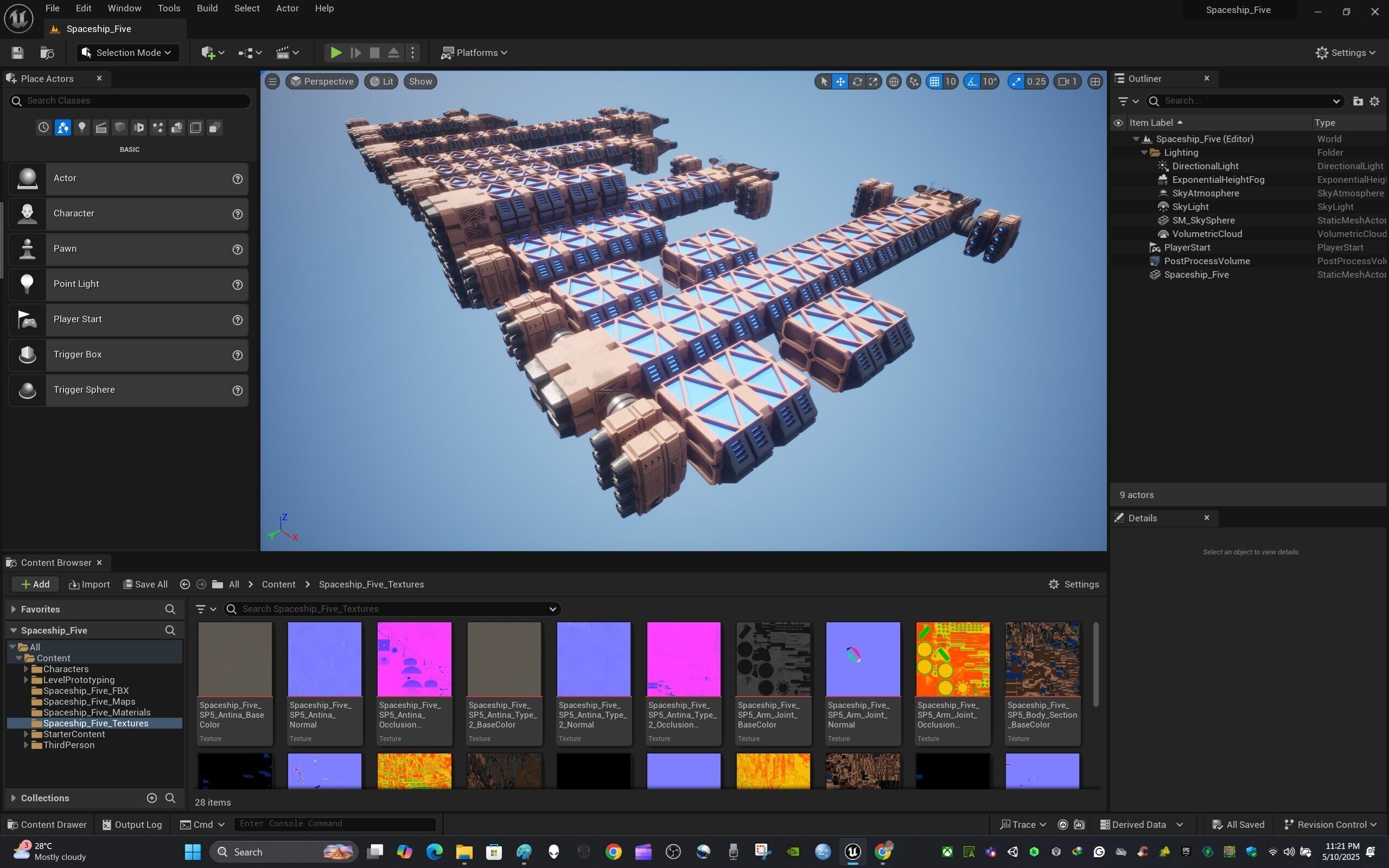
Task: Open the Outliner filter dropdown
Action: pyautogui.click(x=1128, y=101)
